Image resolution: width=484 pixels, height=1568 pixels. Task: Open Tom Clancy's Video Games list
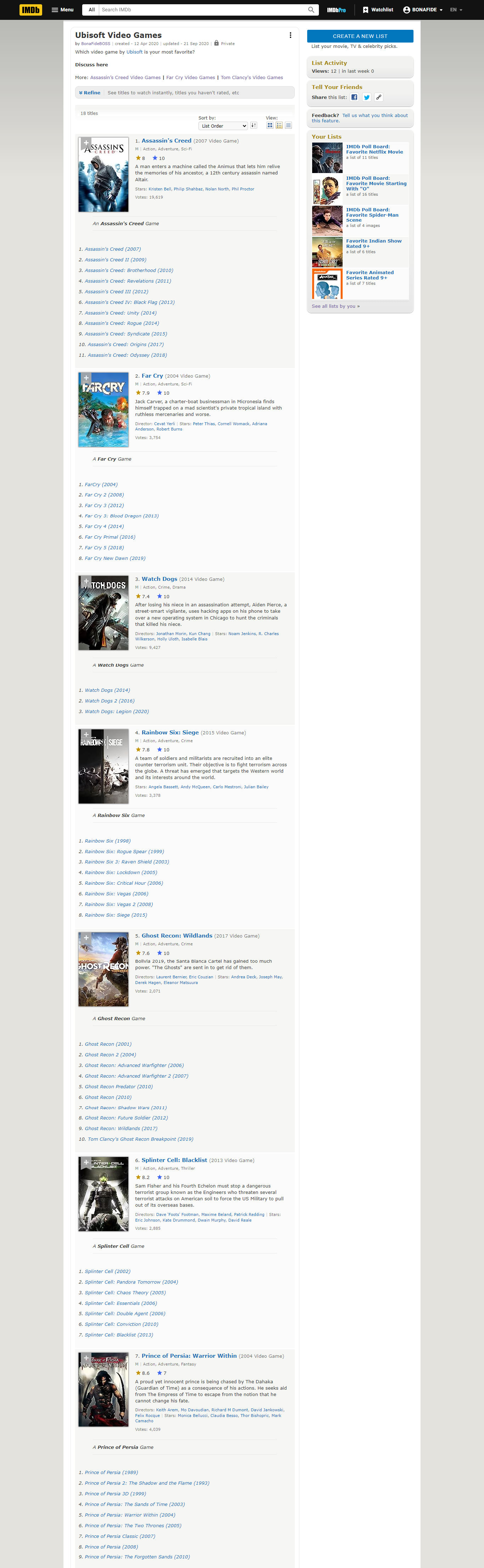coord(252,78)
